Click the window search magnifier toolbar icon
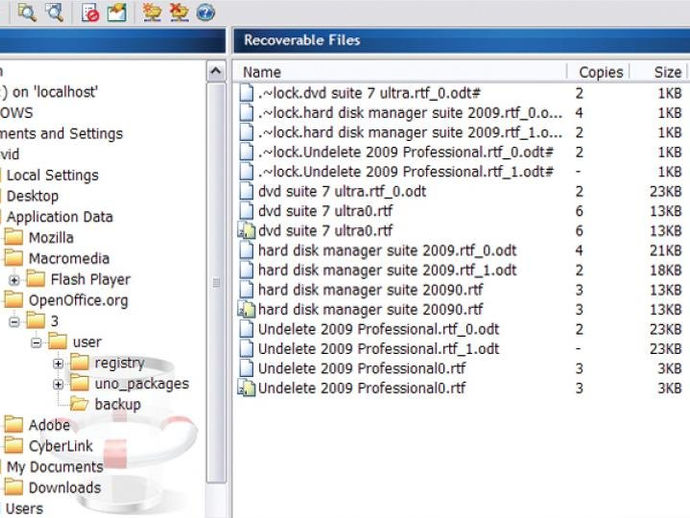This screenshot has height=518, width=690. tap(55, 12)
